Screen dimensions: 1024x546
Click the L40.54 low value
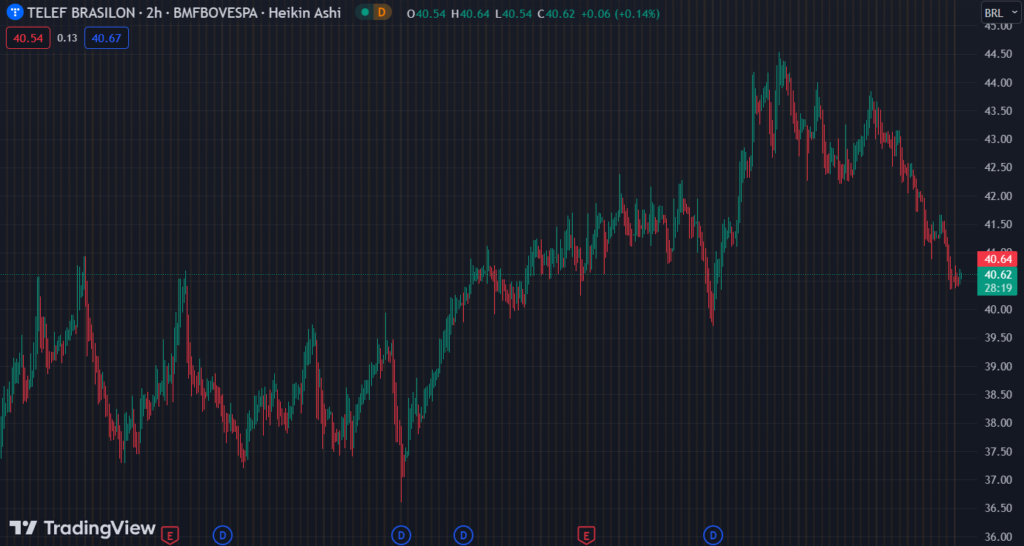(513, 14)
